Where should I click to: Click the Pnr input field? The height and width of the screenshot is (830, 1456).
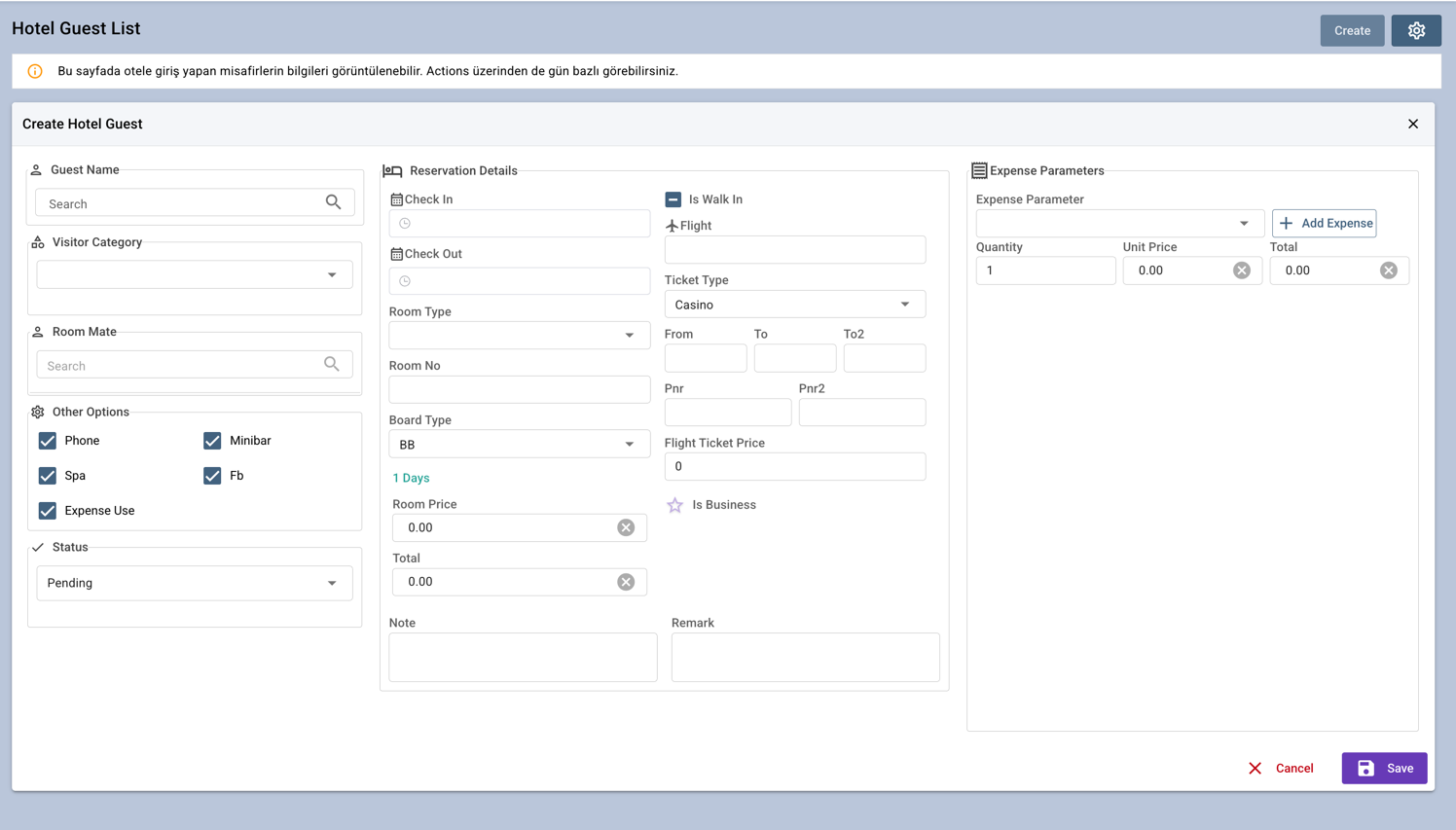[728, 413]
